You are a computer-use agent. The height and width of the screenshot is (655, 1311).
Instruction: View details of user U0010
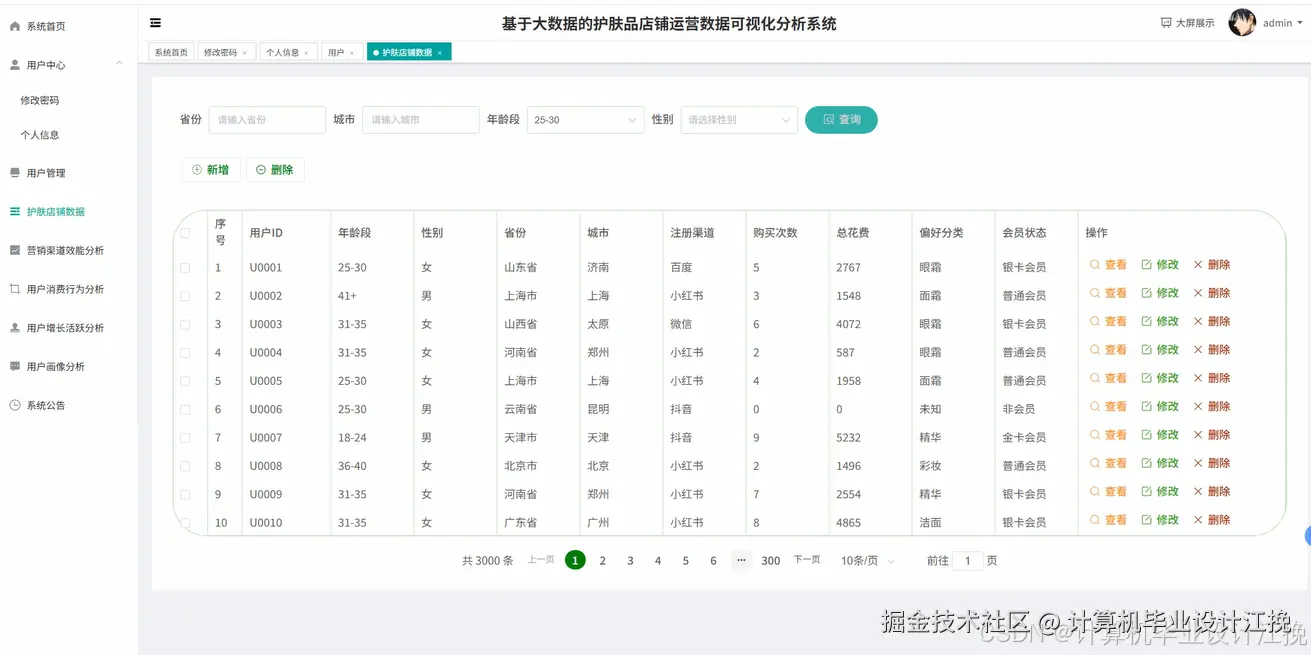pyautogui.click(x=1108, y=520)
